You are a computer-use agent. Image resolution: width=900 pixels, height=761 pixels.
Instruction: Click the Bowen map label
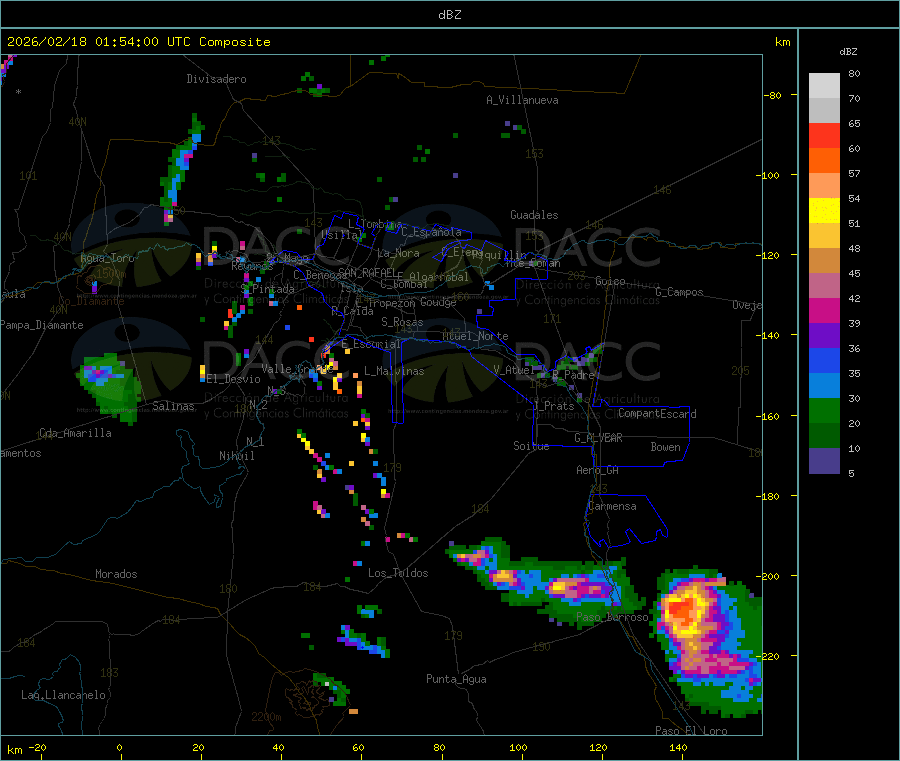(666, 447)
